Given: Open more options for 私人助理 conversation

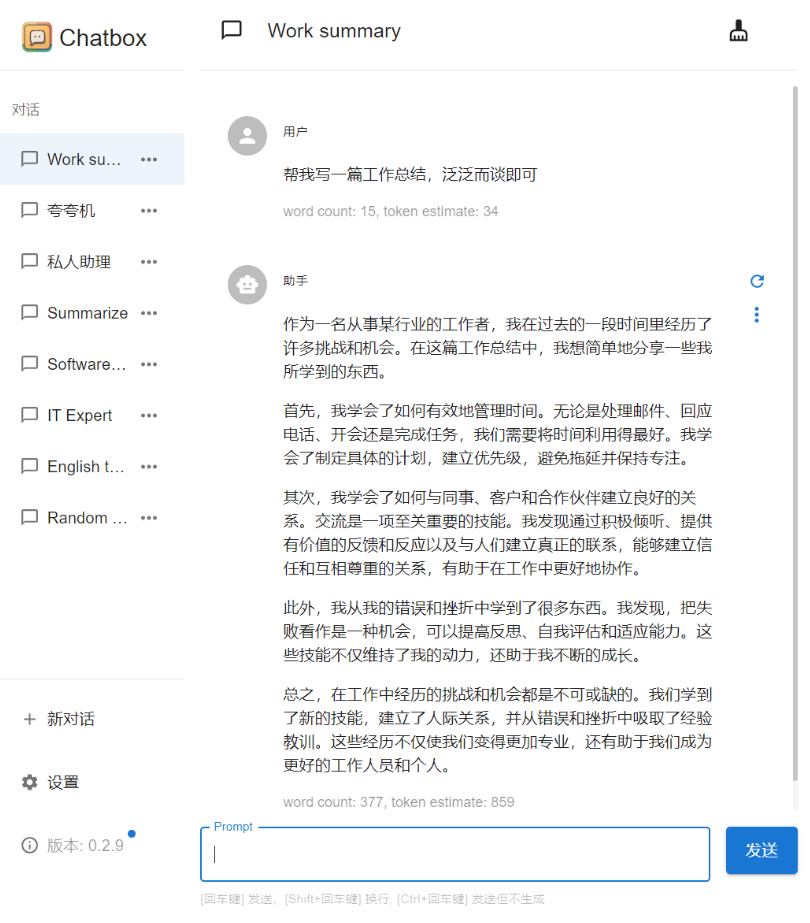Looking at the screenshot, I should pos(149,262).
